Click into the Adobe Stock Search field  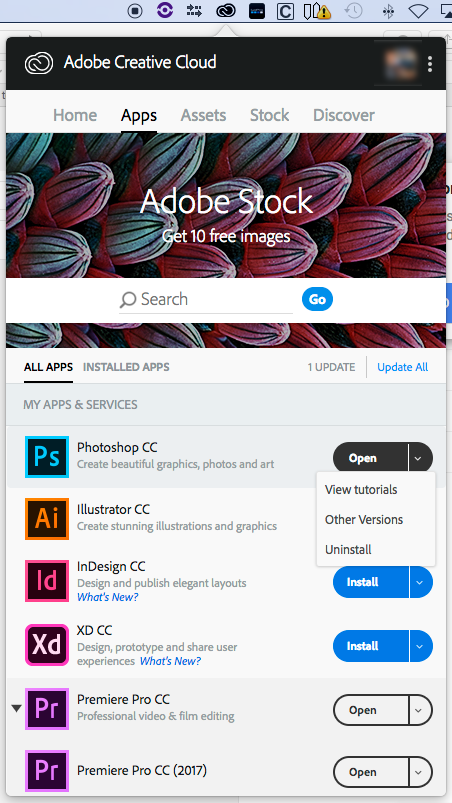206,300
